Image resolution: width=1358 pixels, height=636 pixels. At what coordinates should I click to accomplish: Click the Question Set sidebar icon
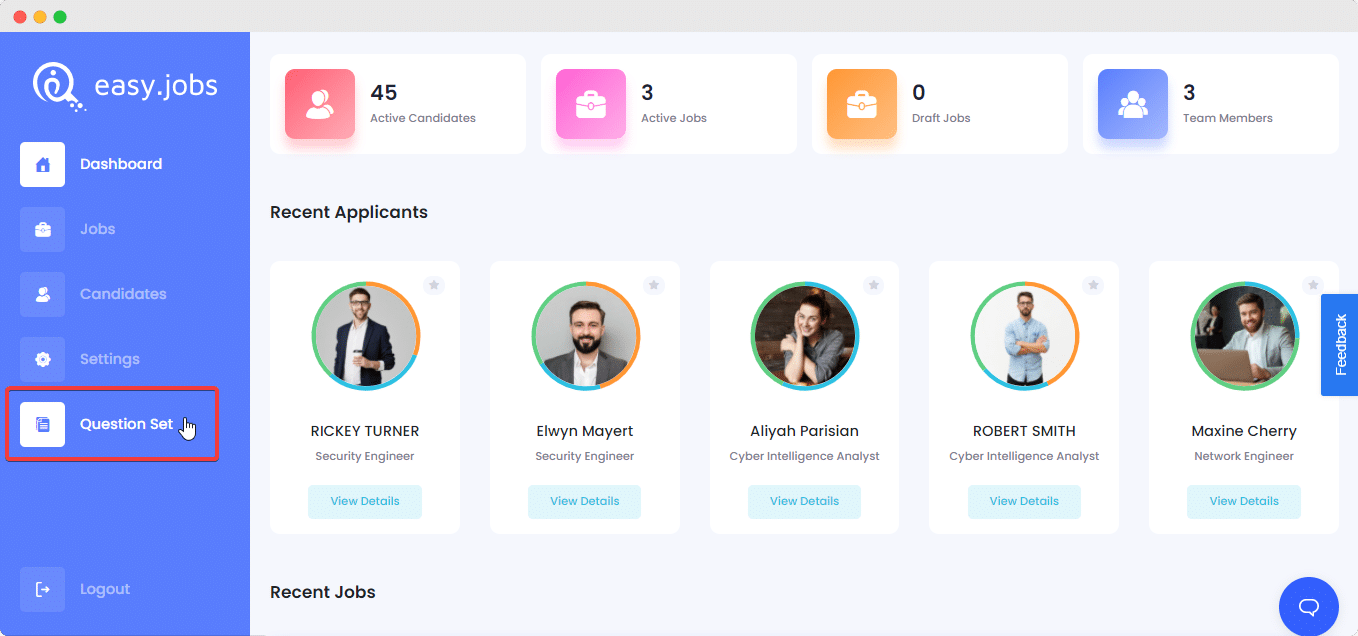tap(42, 424)
